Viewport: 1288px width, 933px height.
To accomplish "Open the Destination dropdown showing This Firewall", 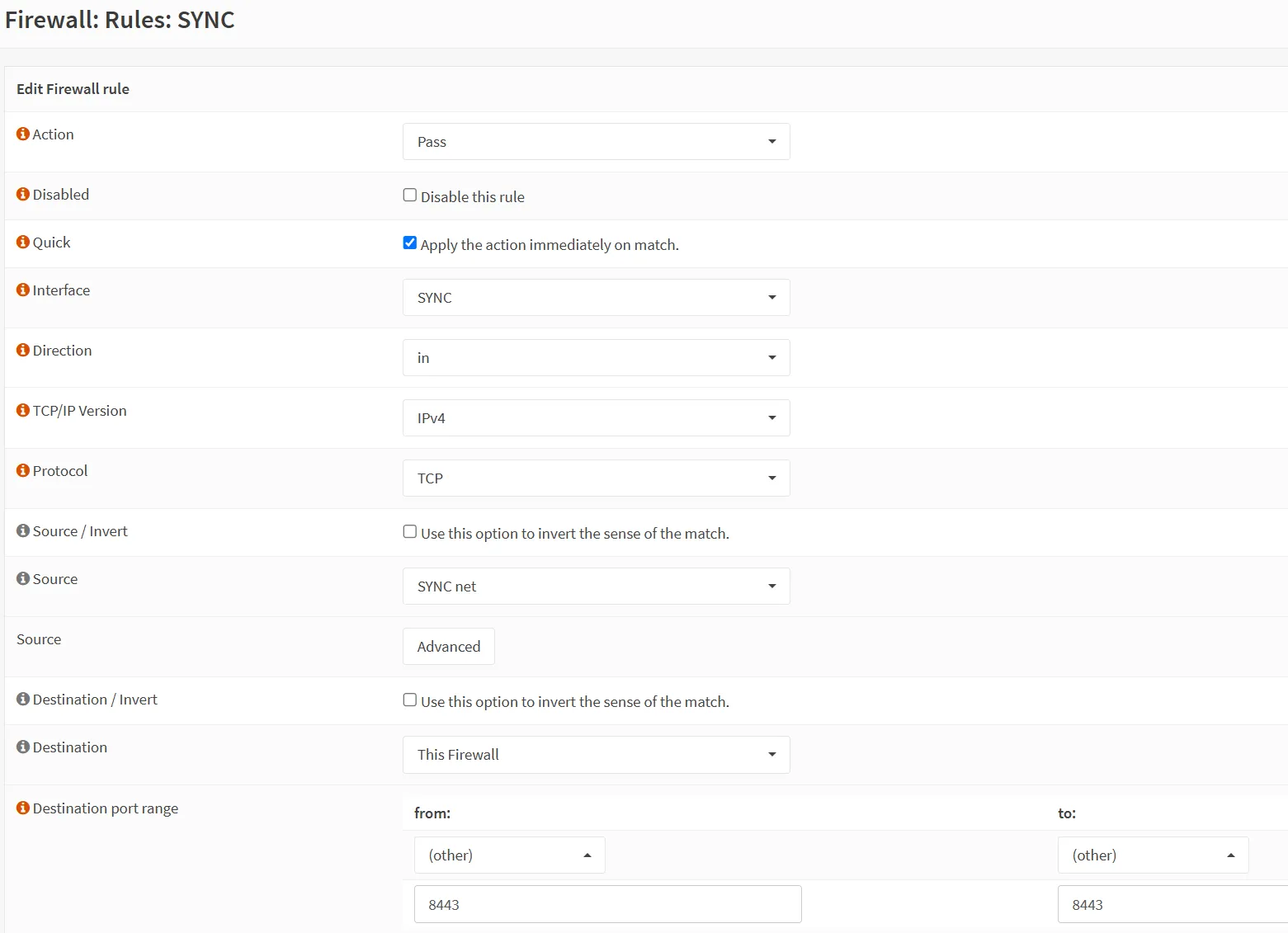I will [596, 754].
